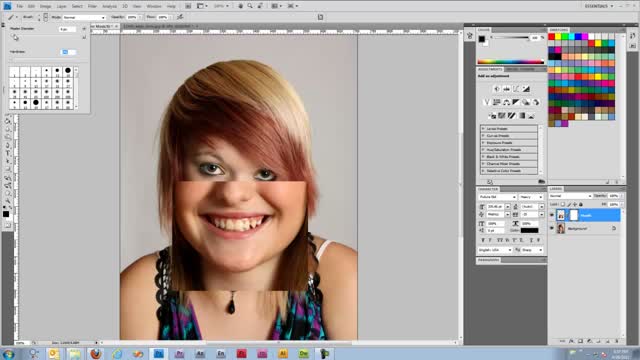The image size is (640, 360).
Task: Add layer style fx icon
Action: point(571,341)
